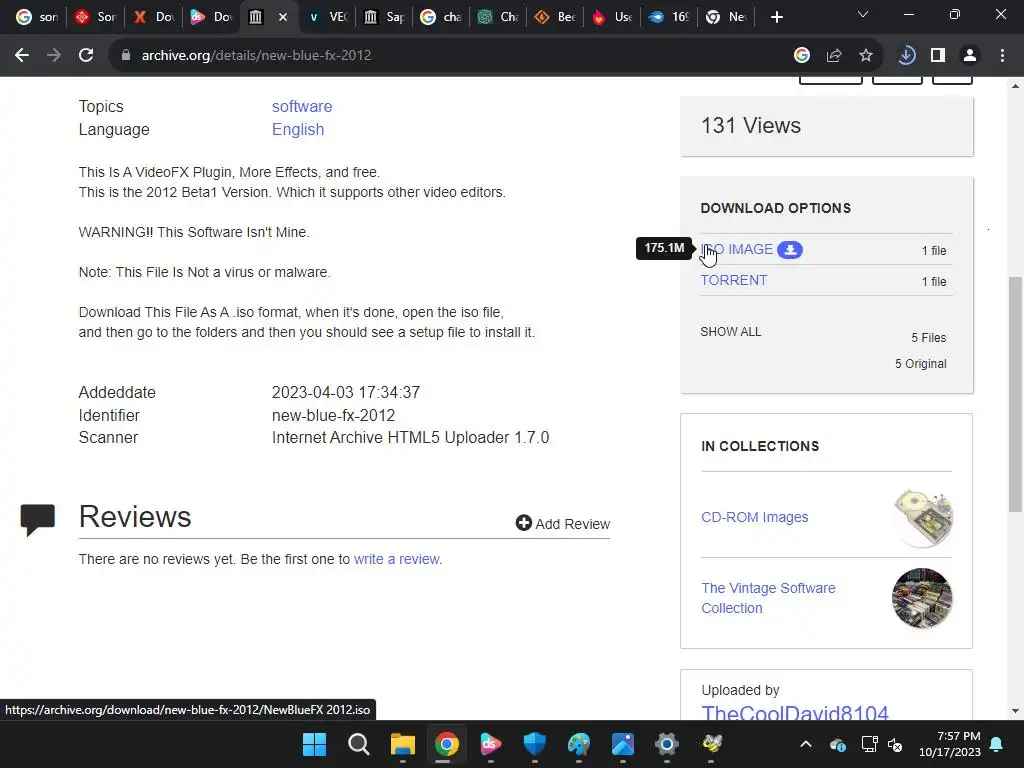Show hidden system tray icons

pos(806,744)
